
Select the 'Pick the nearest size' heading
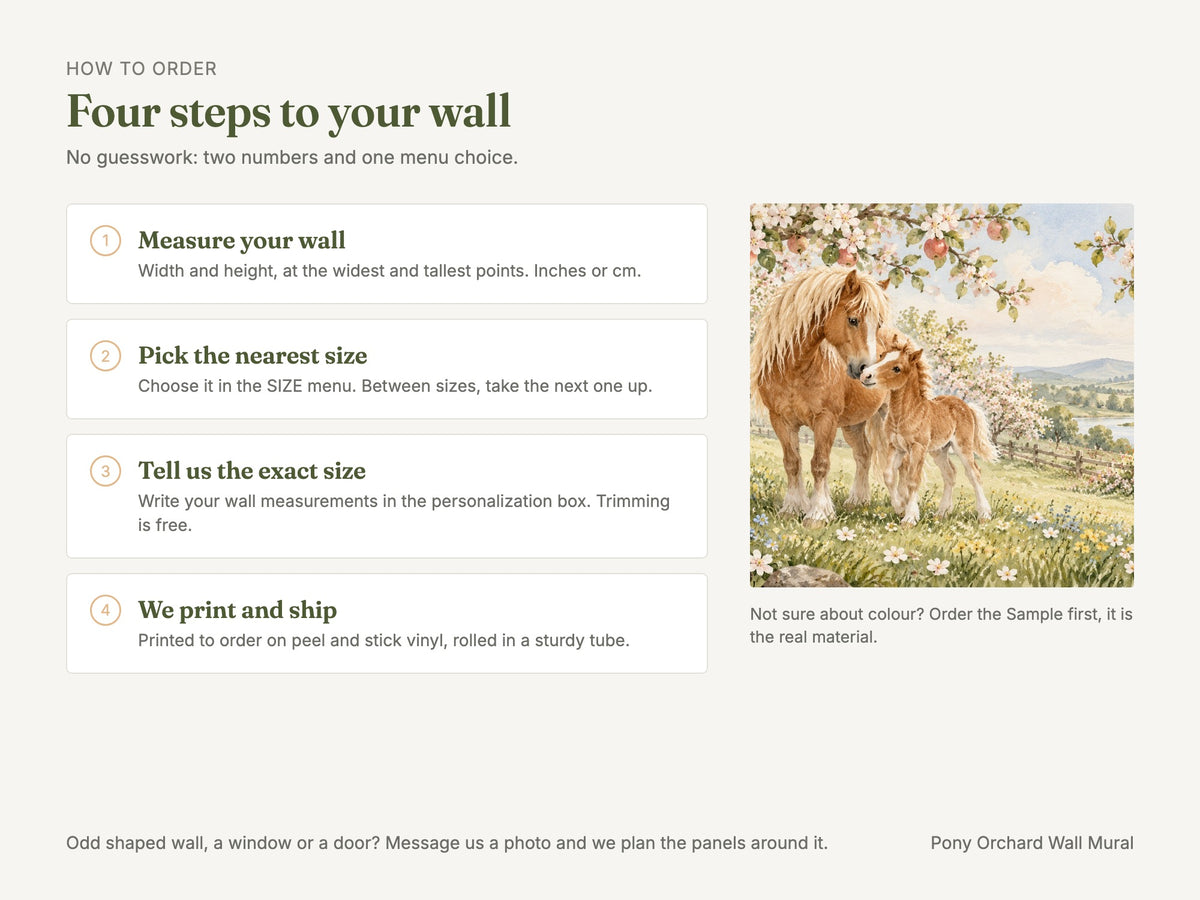pos(253,356)
